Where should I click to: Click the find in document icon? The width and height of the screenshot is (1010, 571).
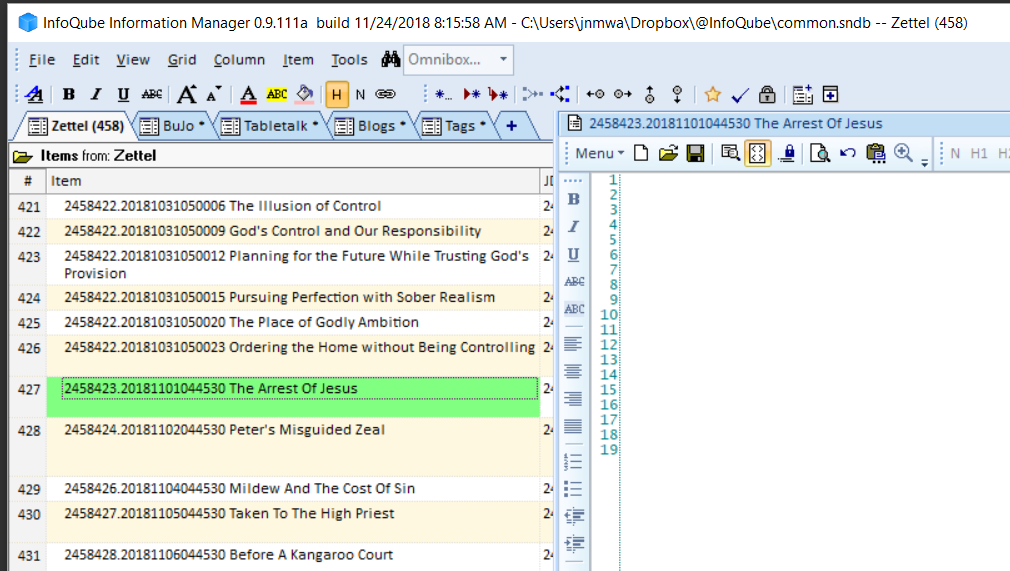click(730, 153)
